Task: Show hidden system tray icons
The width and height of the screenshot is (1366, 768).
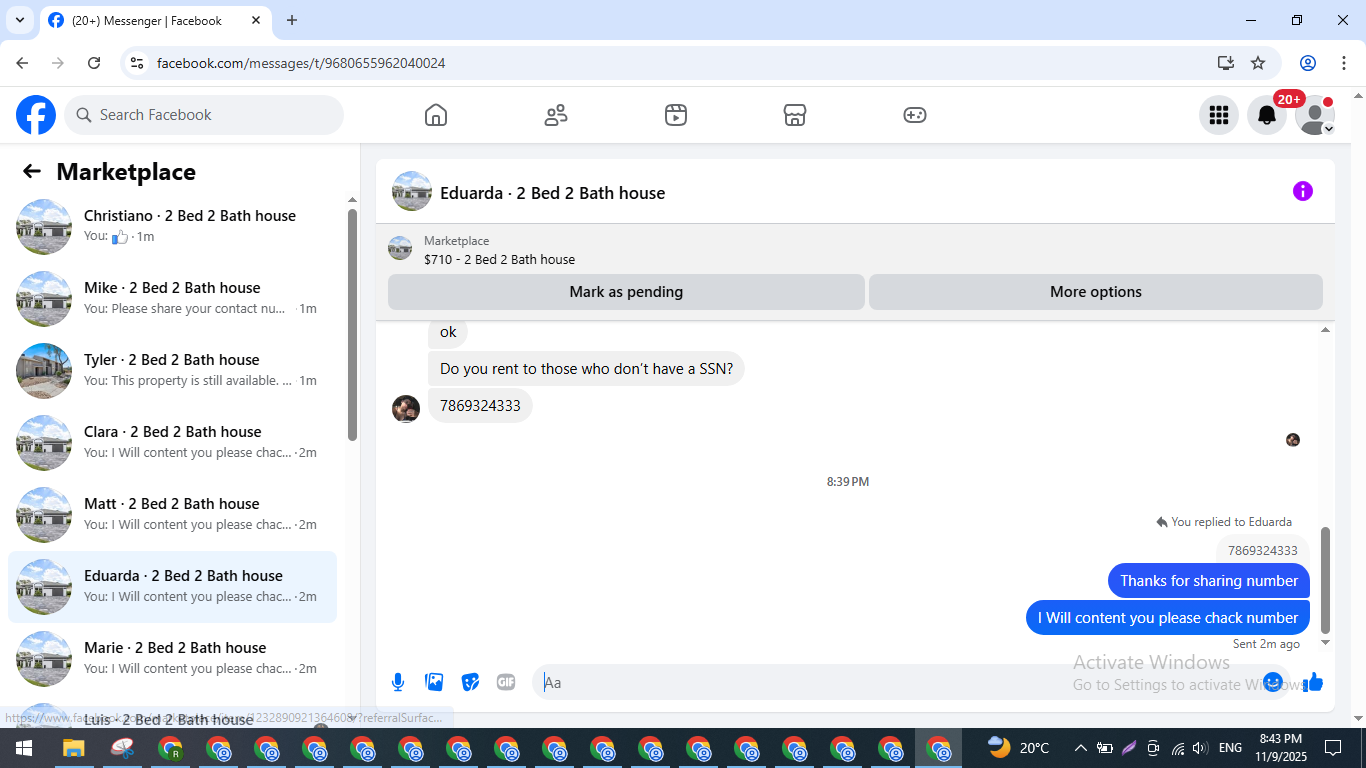Action: tap(1080, 748)
